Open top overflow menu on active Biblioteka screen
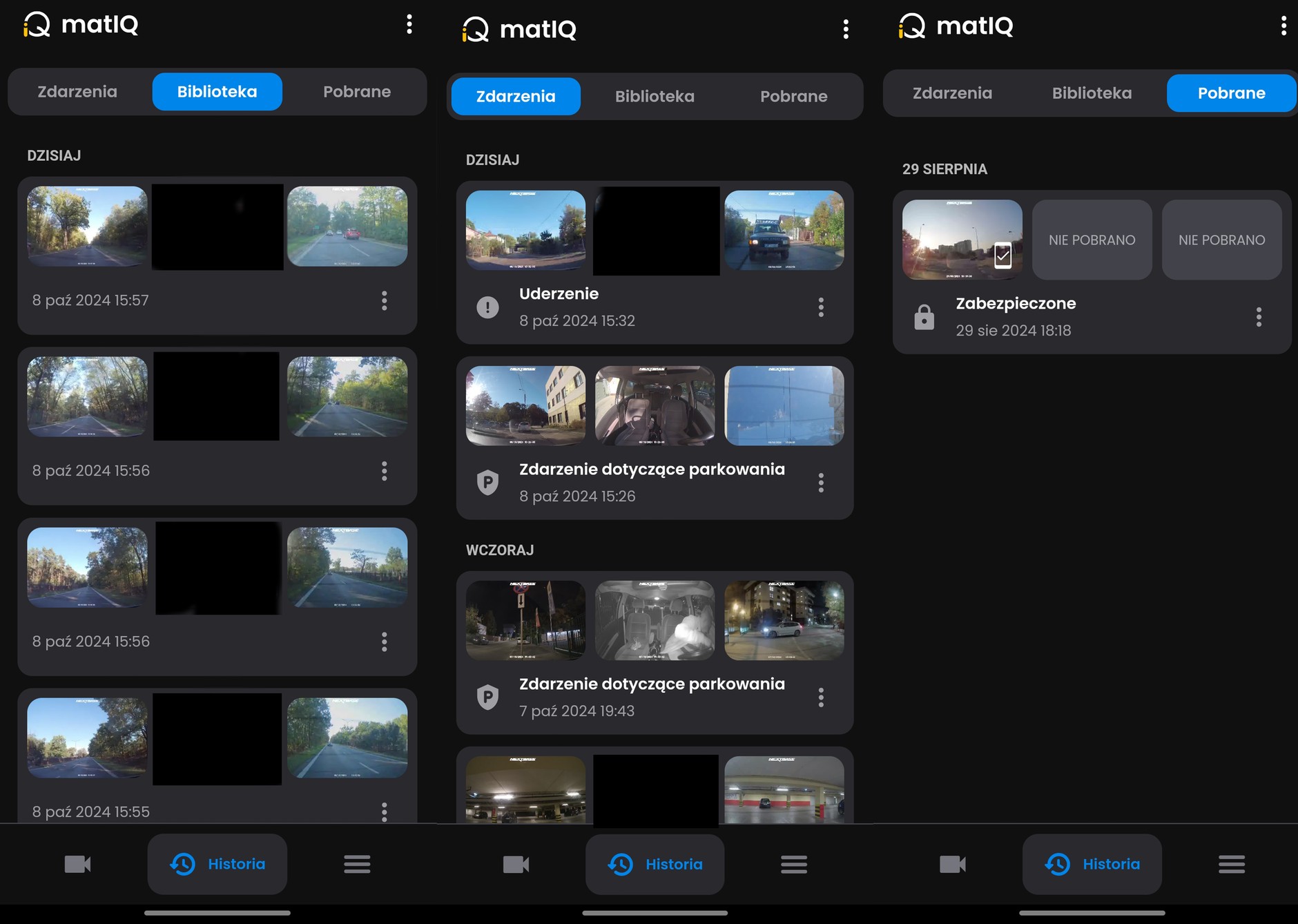The image size is (1298, 924). point(409,25)
